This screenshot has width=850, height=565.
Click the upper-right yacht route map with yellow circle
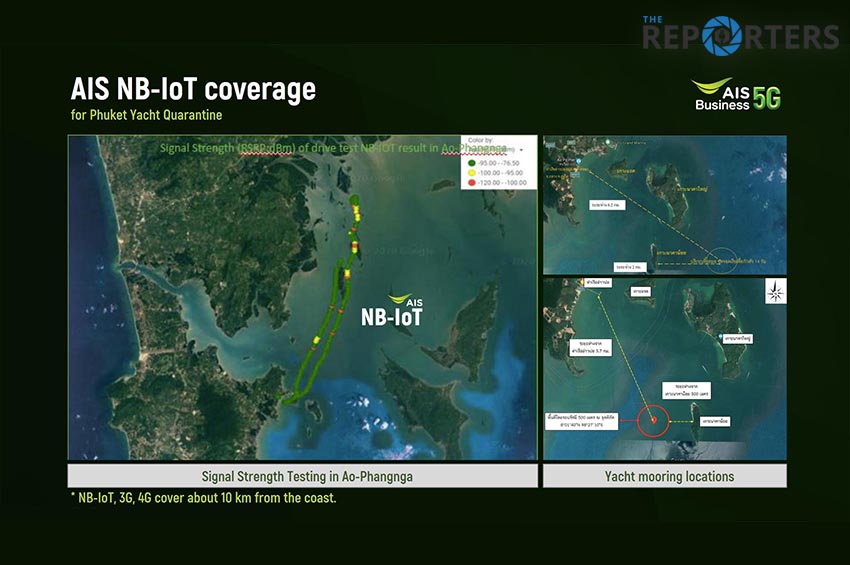pos(665,205)
